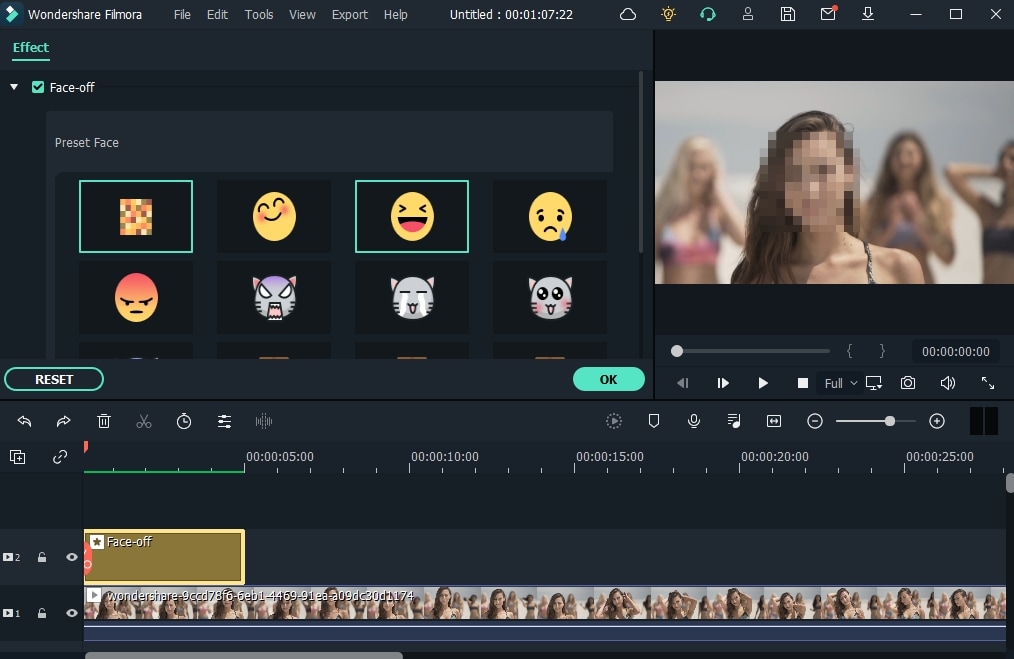The image size is (1014, 659).
Task: Click the OK button
Action: click(x=609, y=379)
